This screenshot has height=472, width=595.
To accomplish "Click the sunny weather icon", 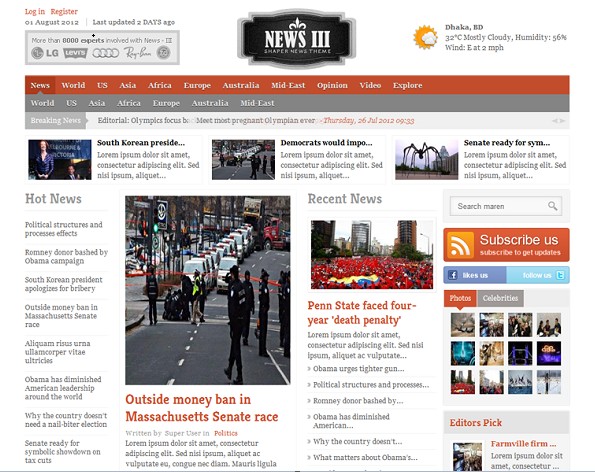I will pos(425,37).
